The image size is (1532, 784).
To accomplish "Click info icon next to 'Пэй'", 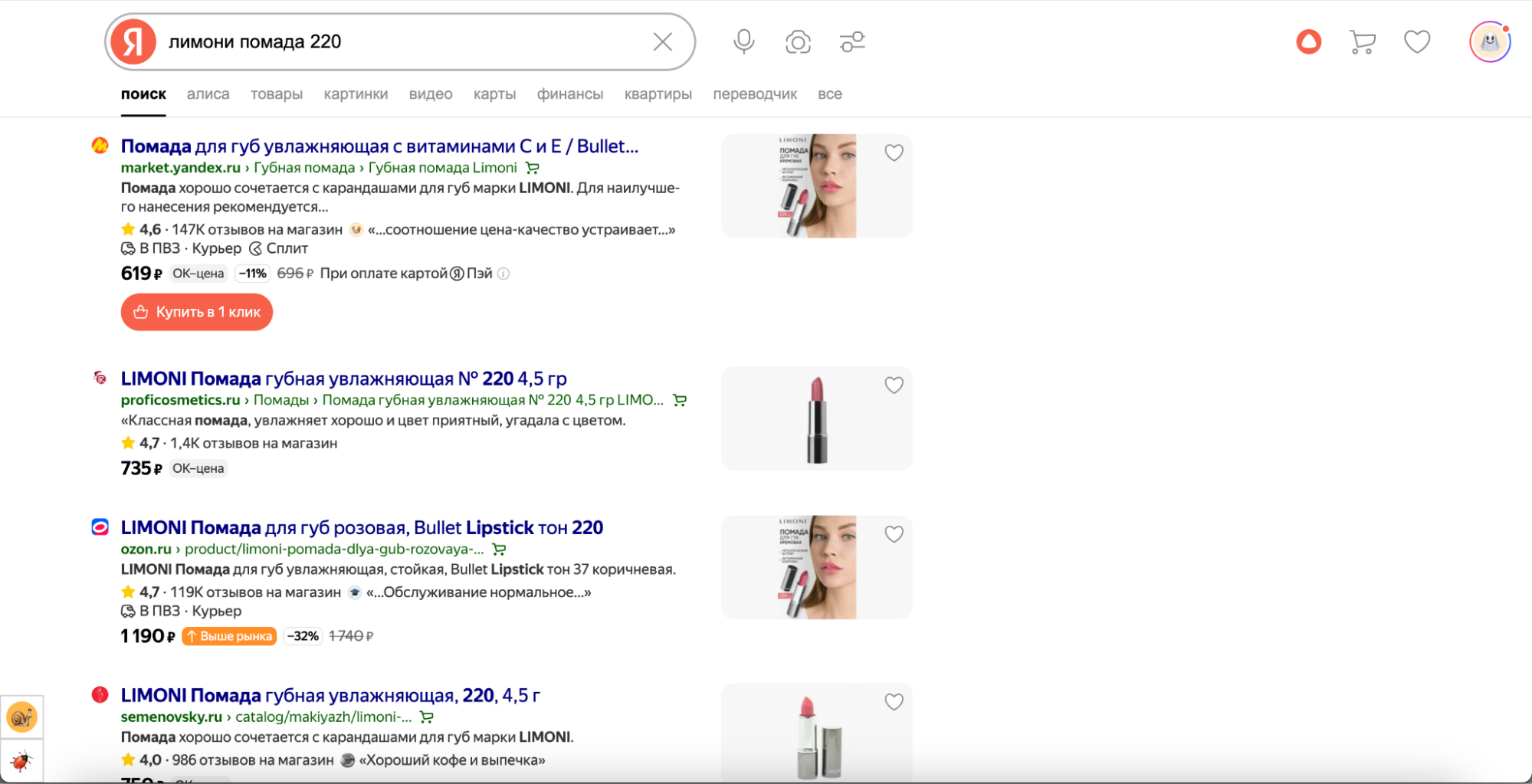I will [504, 274].
